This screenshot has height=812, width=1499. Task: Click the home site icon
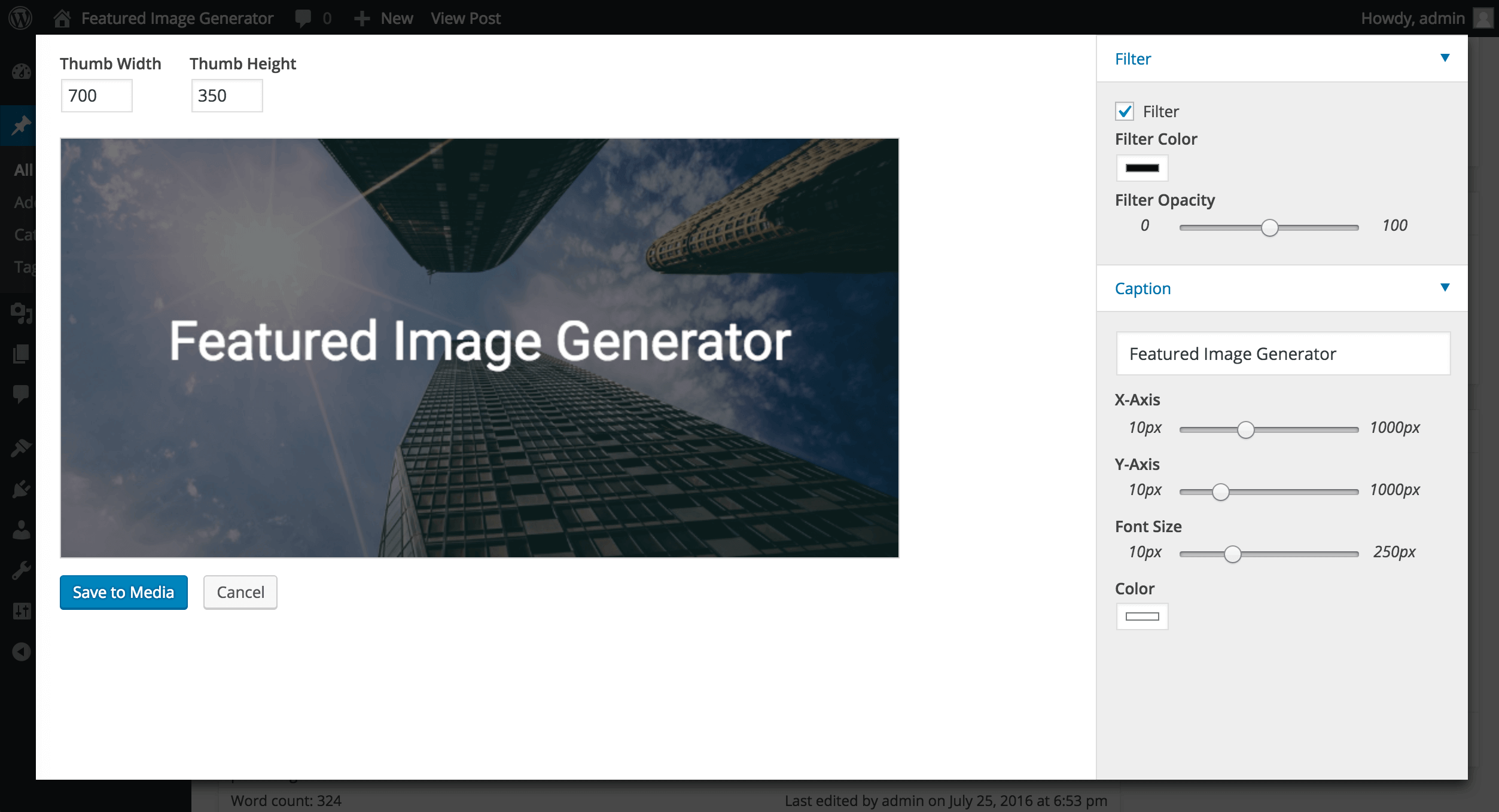[x=62, y=18]
